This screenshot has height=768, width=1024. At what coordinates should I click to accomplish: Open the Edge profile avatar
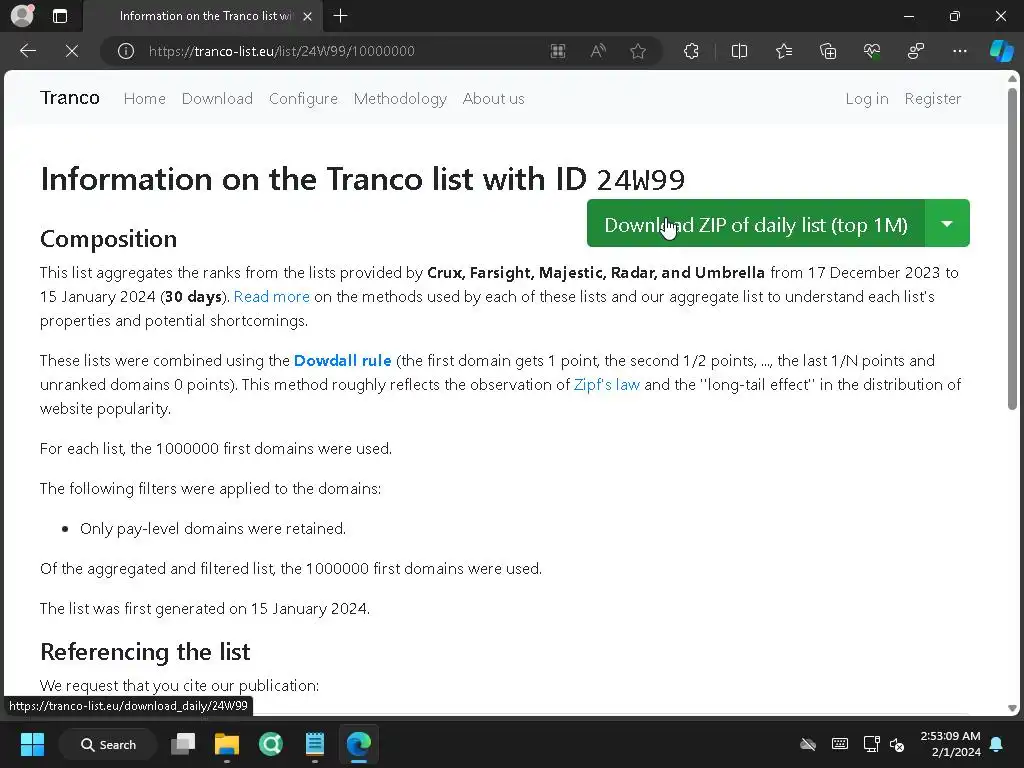[x=22, y=16]
